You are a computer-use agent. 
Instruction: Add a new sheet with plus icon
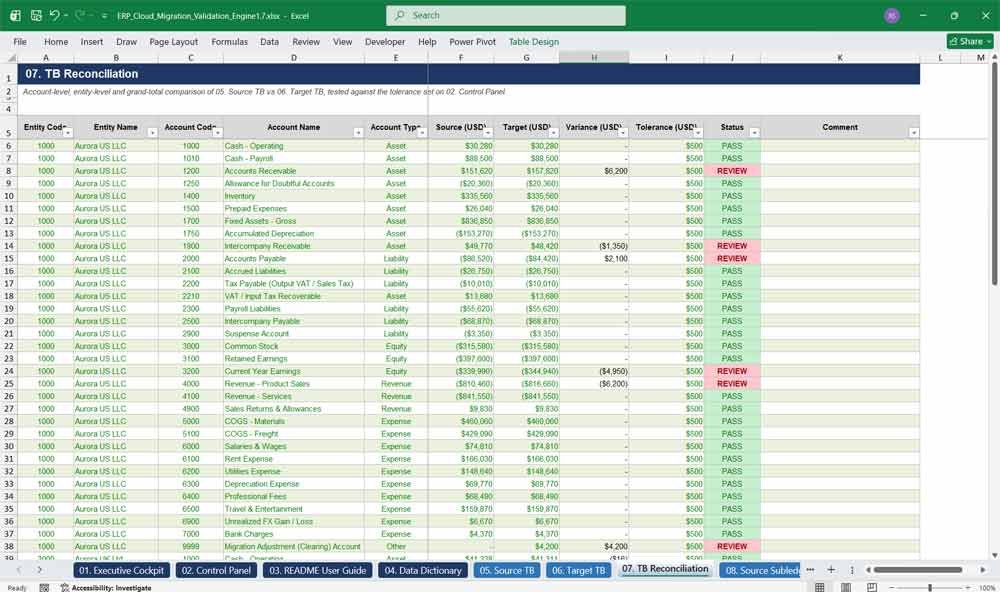pyautogui.click(x=831, y=570)
